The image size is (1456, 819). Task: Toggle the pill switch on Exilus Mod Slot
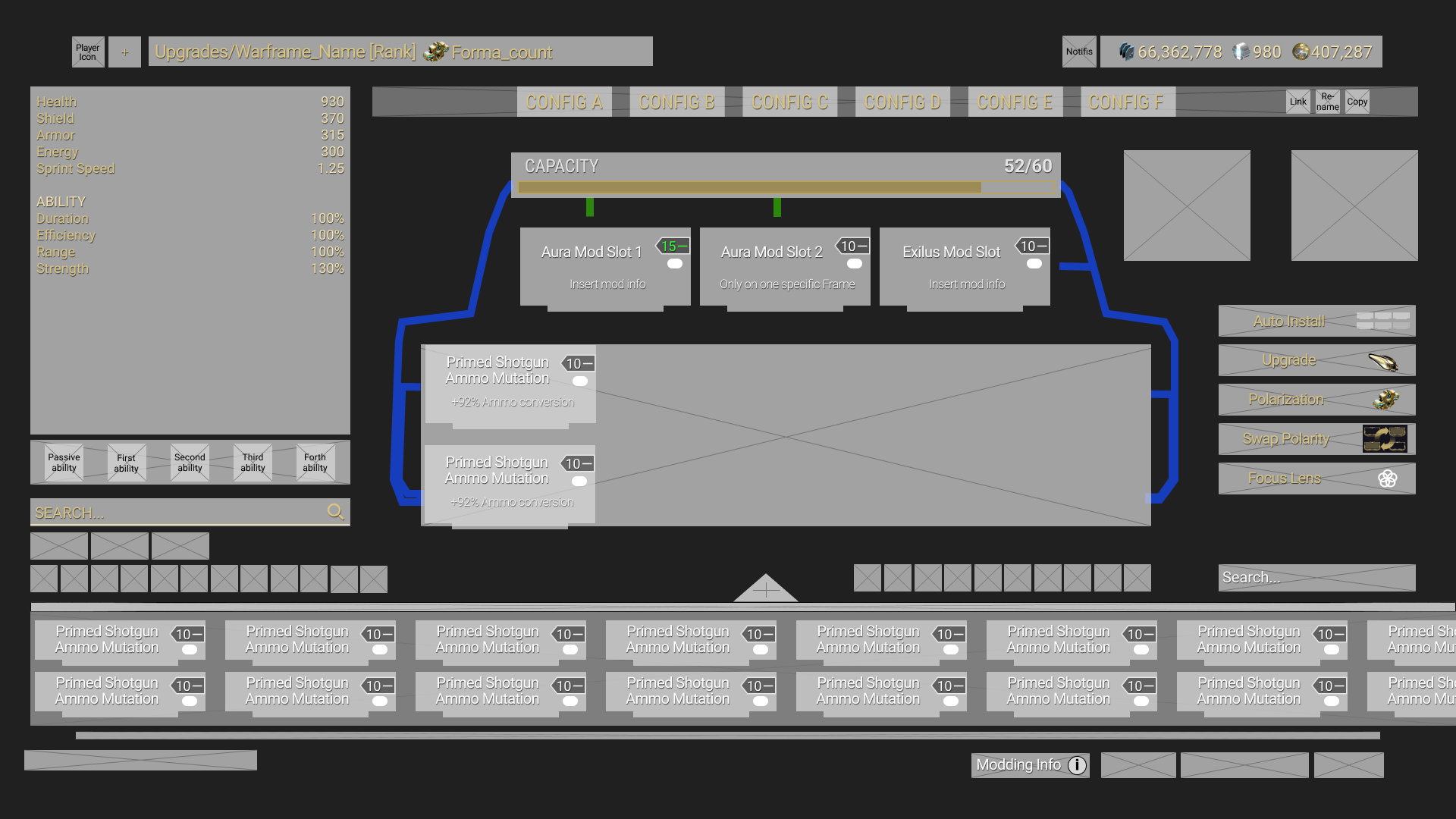(x=1034, y=264)
